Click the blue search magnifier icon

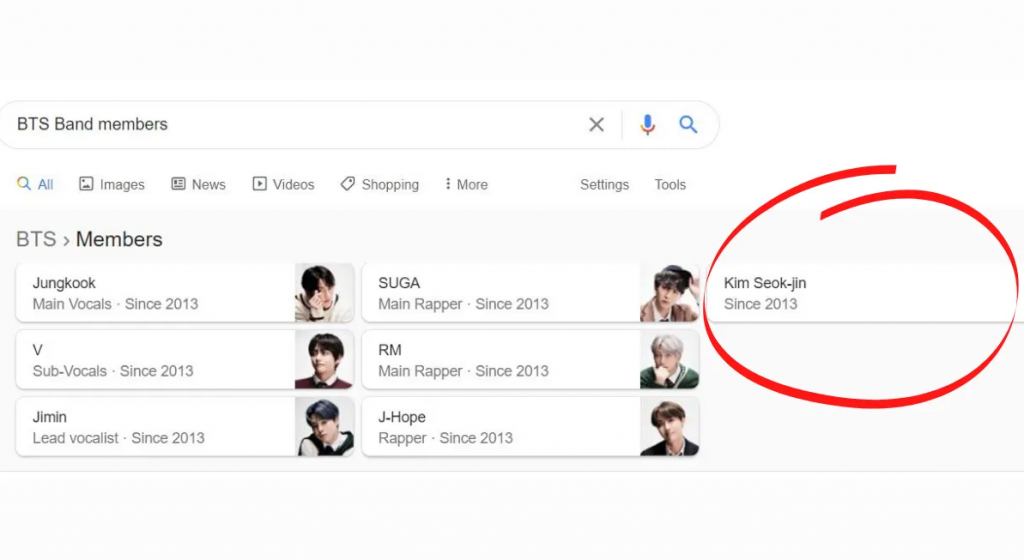[x=688, y=124]
